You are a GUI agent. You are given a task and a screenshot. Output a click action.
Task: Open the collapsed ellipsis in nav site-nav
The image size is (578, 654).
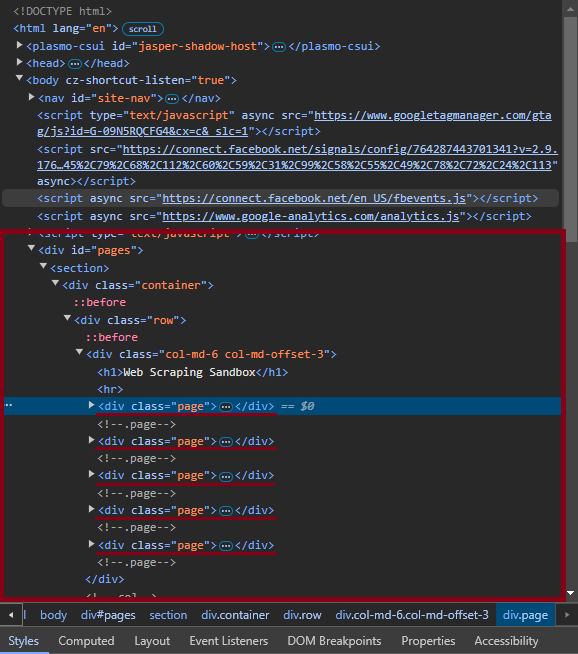pyautogui.click(x=172, y=99)
